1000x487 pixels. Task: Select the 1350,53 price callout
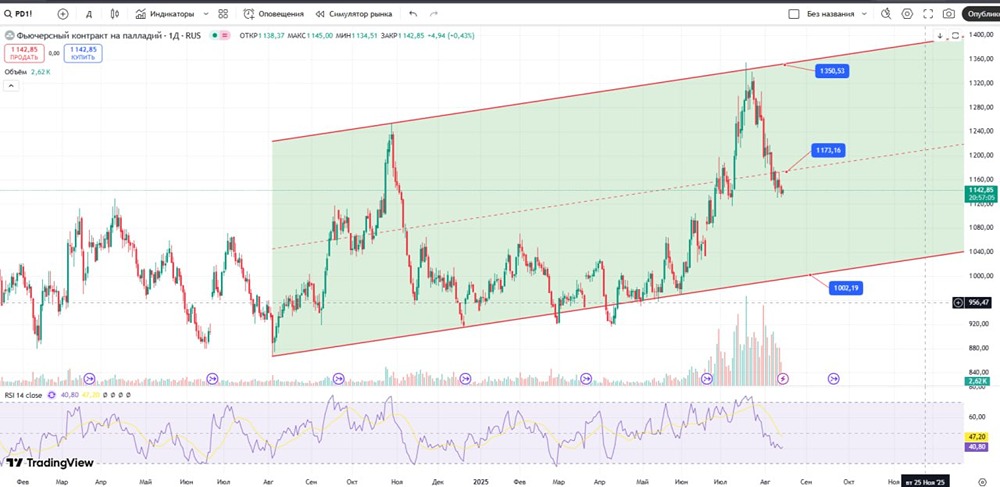click(833, 71)
